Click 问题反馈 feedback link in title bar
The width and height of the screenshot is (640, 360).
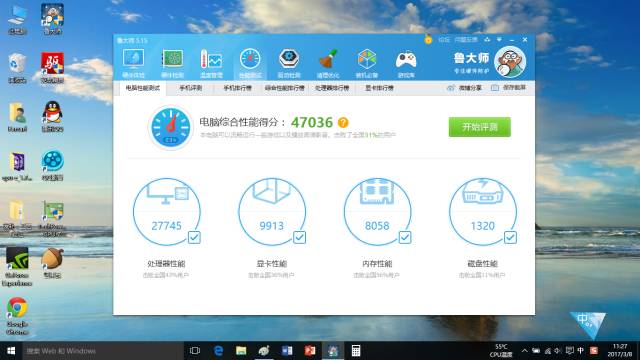pos(466,40)
